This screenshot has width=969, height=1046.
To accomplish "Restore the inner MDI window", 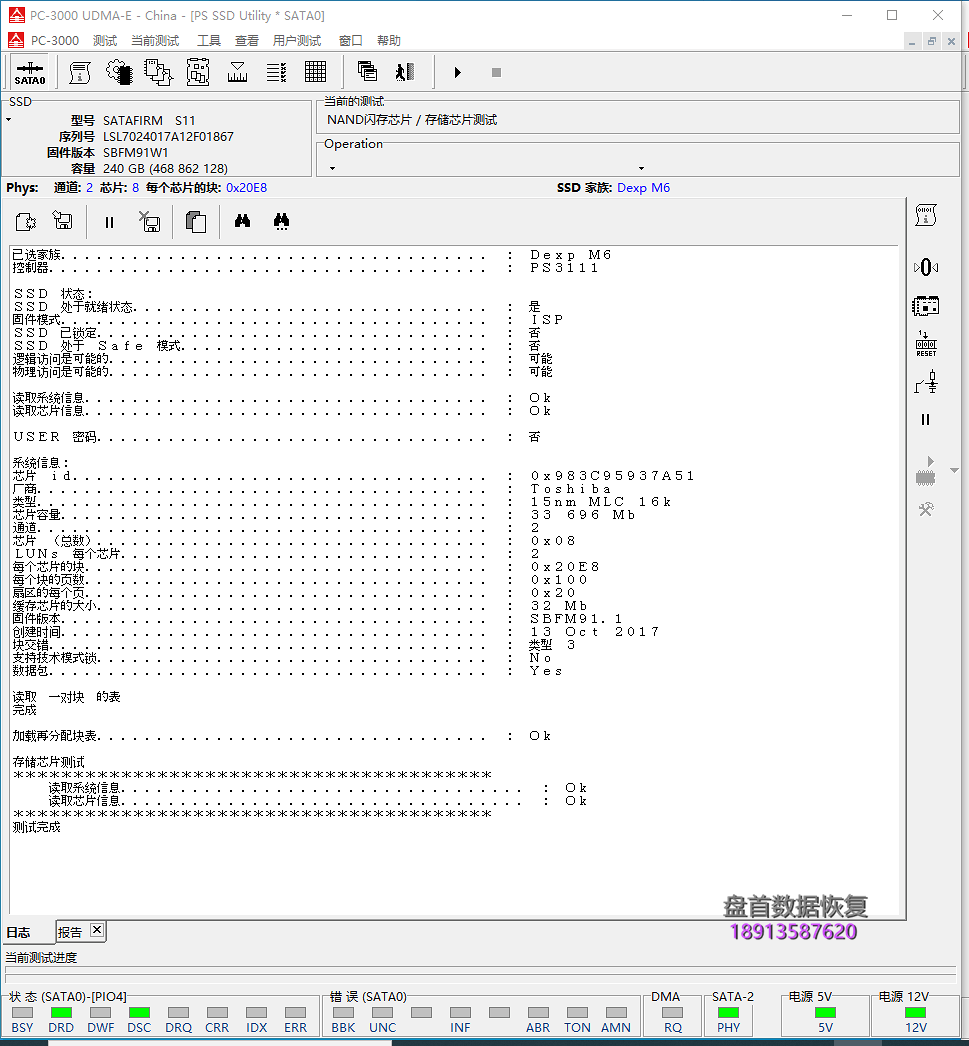I will (x=932, y=41).
